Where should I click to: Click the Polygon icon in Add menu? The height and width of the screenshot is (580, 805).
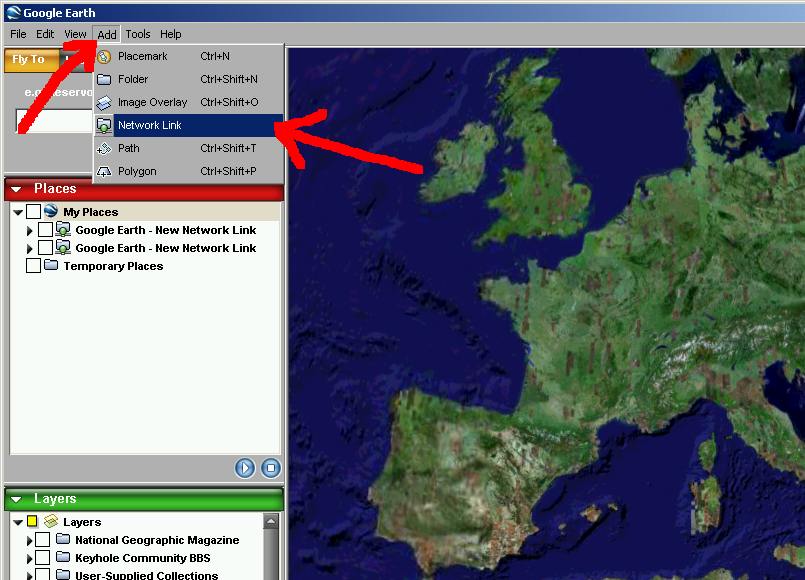pyautogui.click(x=104, y=171)
